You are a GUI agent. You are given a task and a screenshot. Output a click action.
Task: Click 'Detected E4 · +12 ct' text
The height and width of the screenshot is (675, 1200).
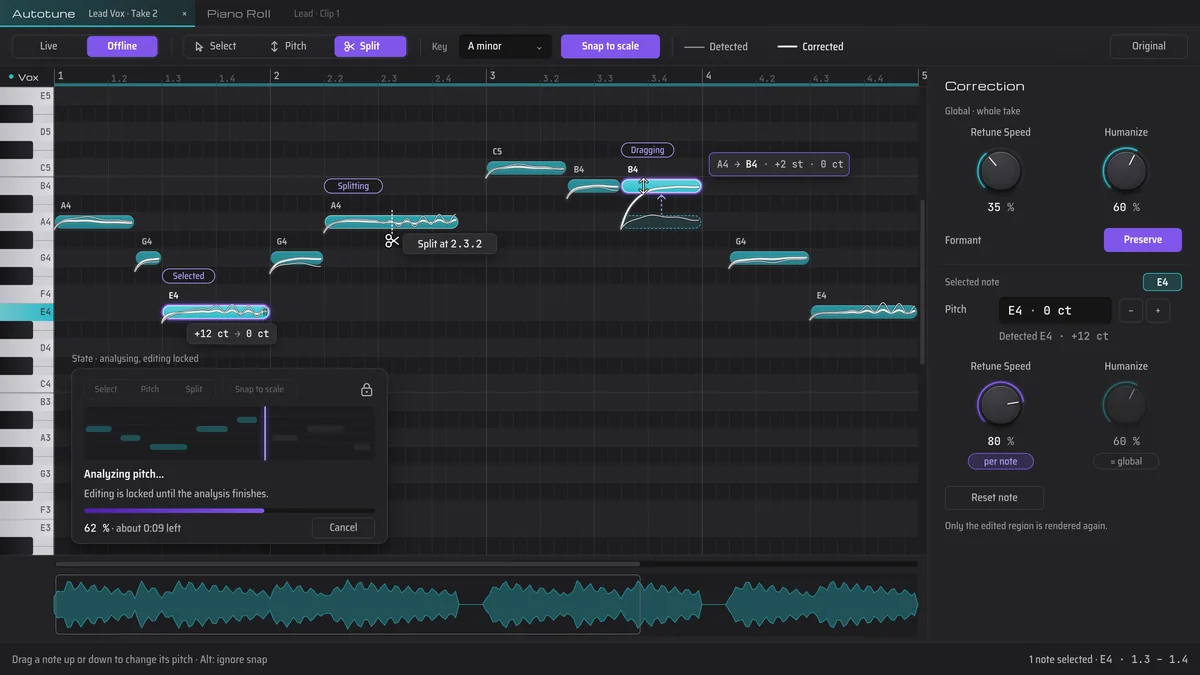point(1054,336)
